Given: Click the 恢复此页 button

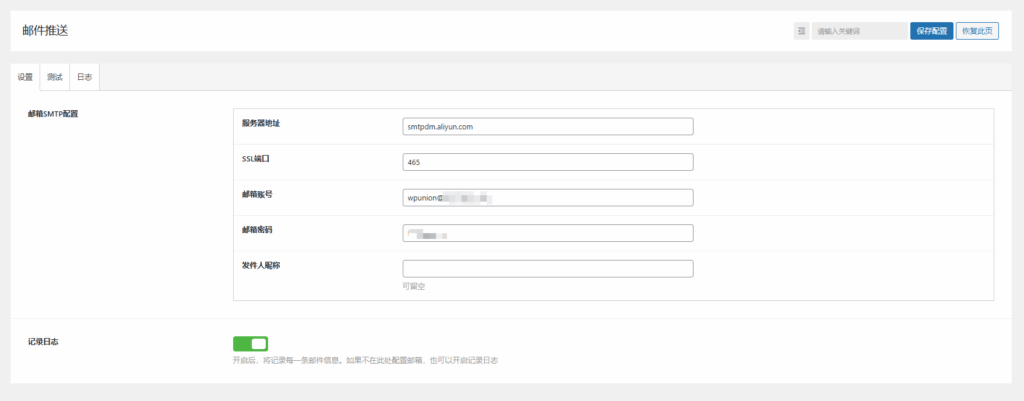Looking at the screenshot, I should 977,31.
